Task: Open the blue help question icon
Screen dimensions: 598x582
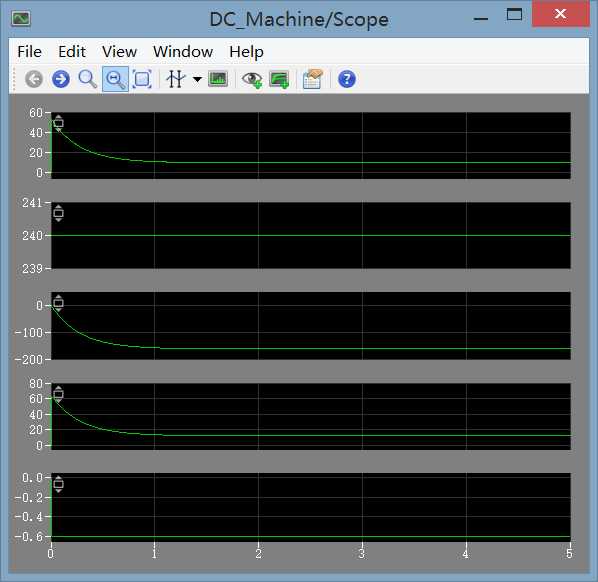Action: pos(347,79)
